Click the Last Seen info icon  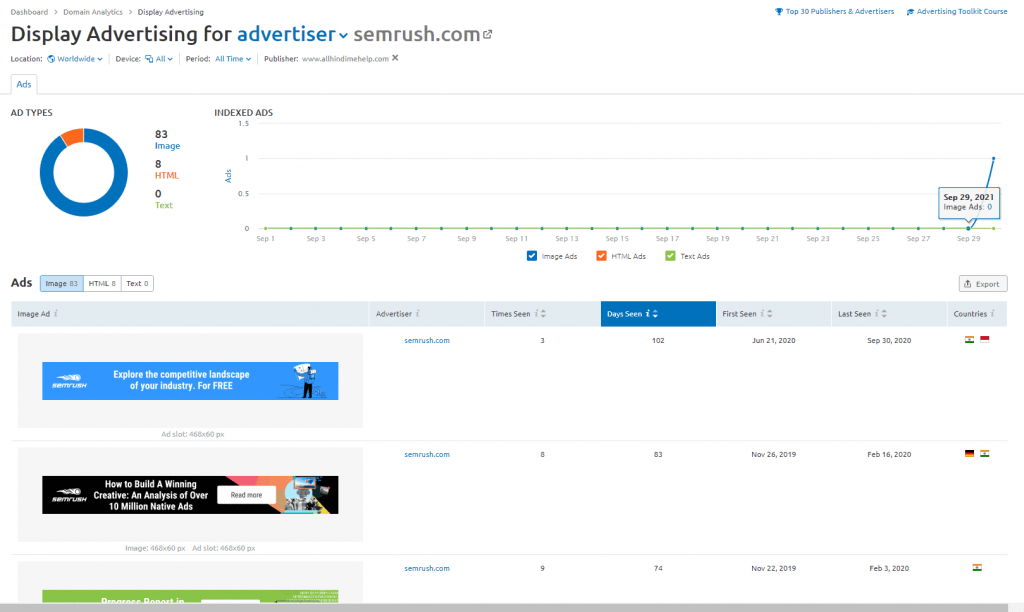tap(877, 314)
